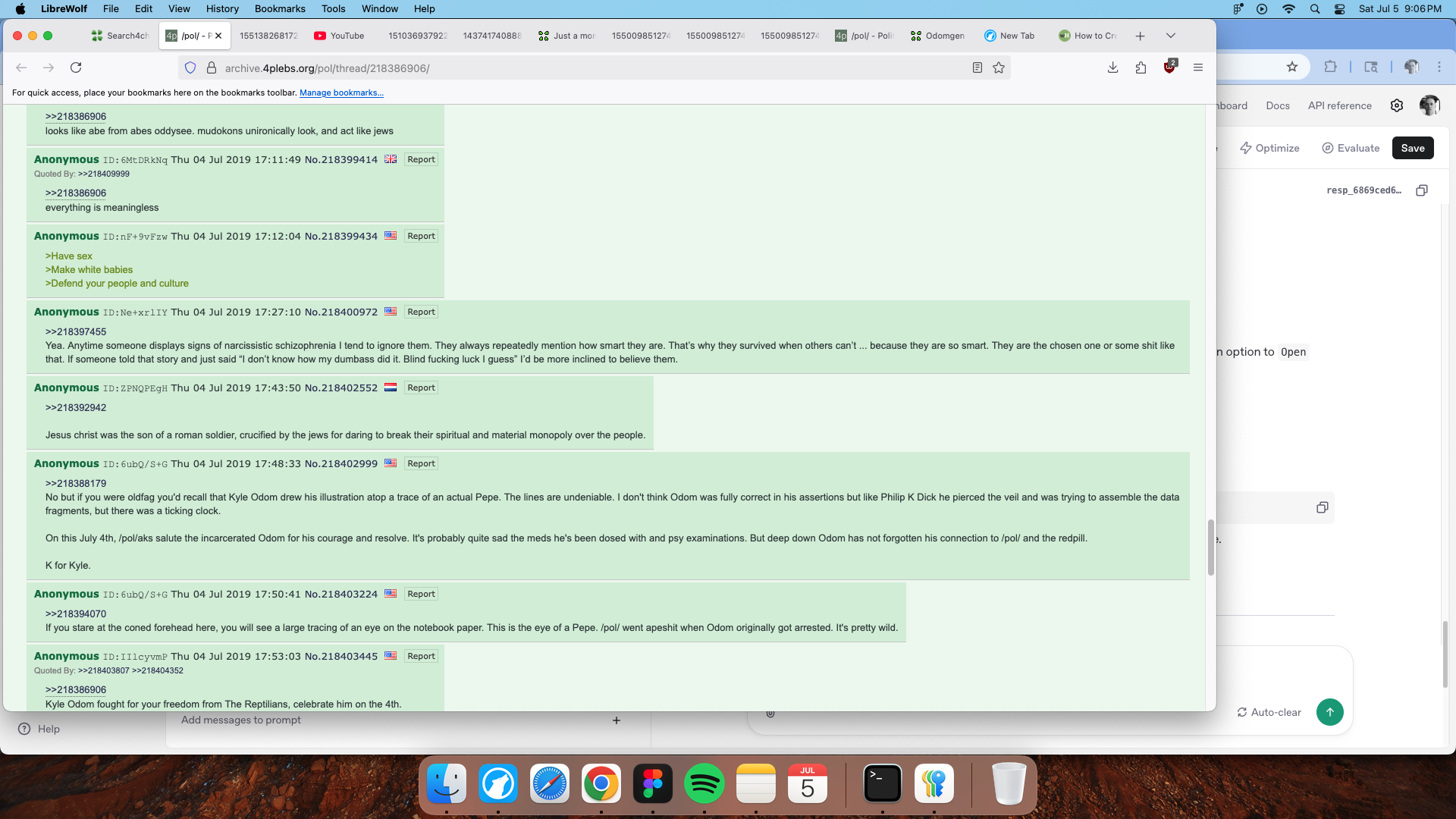Viewport: 1456px width, 819px height.
Task: Click Optimize in the background window
Action: click(1269, 148)
